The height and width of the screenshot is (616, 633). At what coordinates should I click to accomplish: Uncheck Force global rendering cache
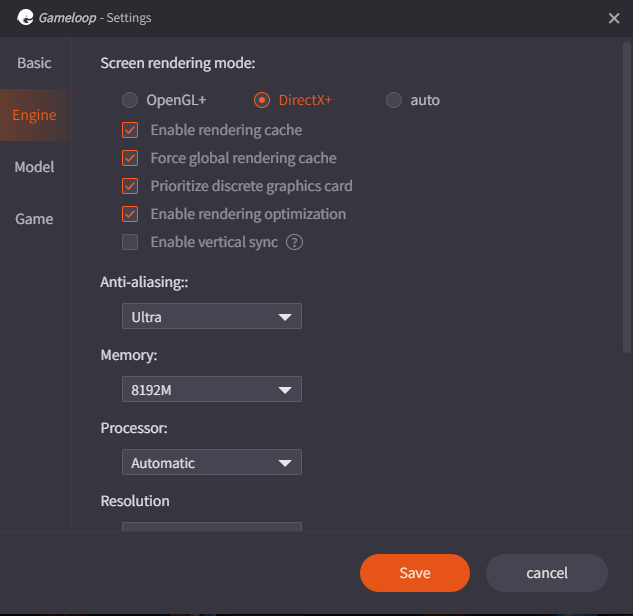(x=130, y=158)
